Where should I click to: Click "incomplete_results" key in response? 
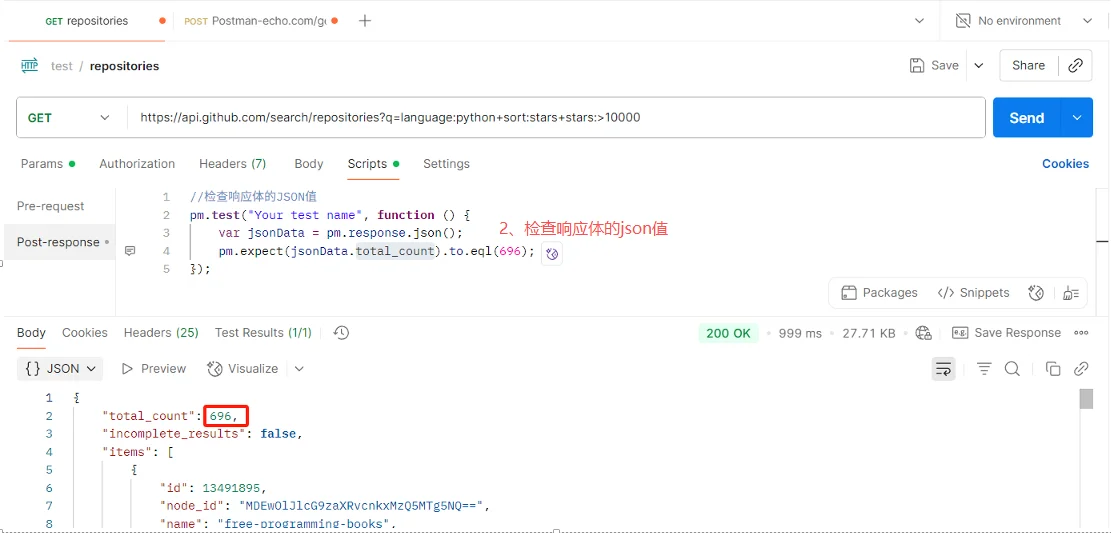click(x=174, y=433)
